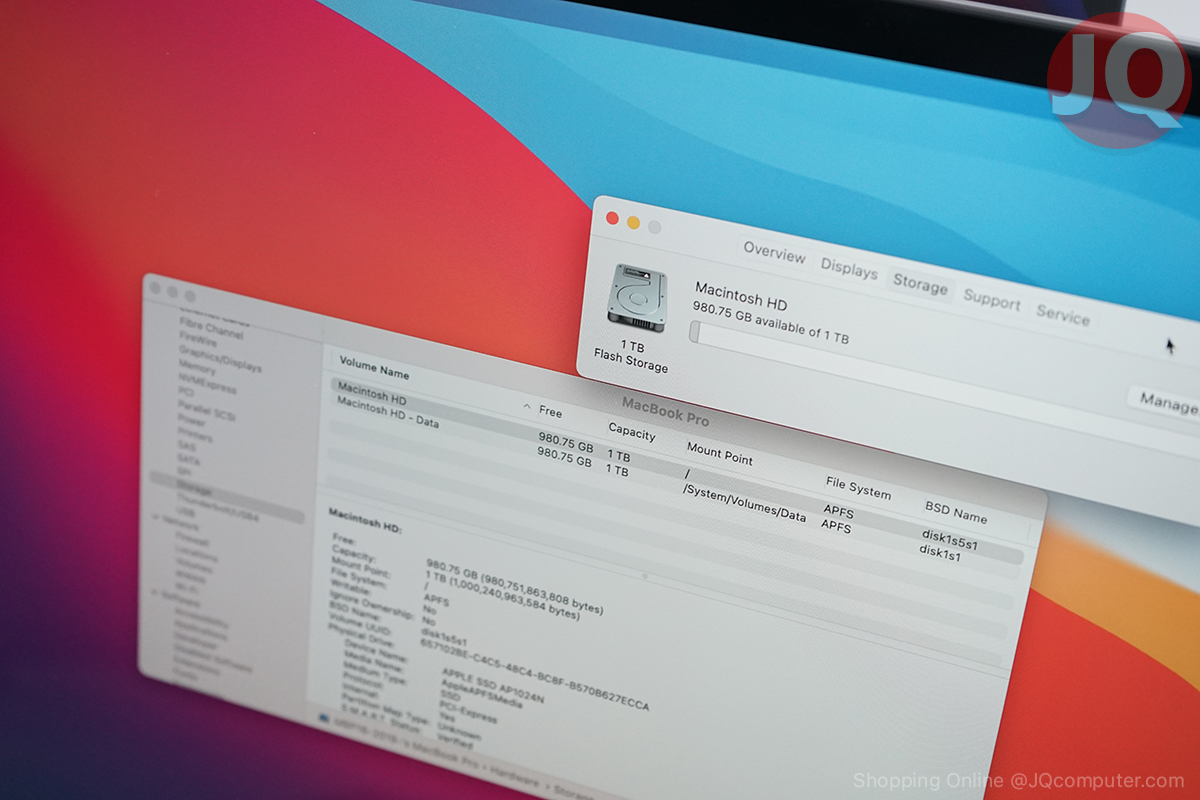
Task: Open the Displays tab
Action: pos(849,268)
